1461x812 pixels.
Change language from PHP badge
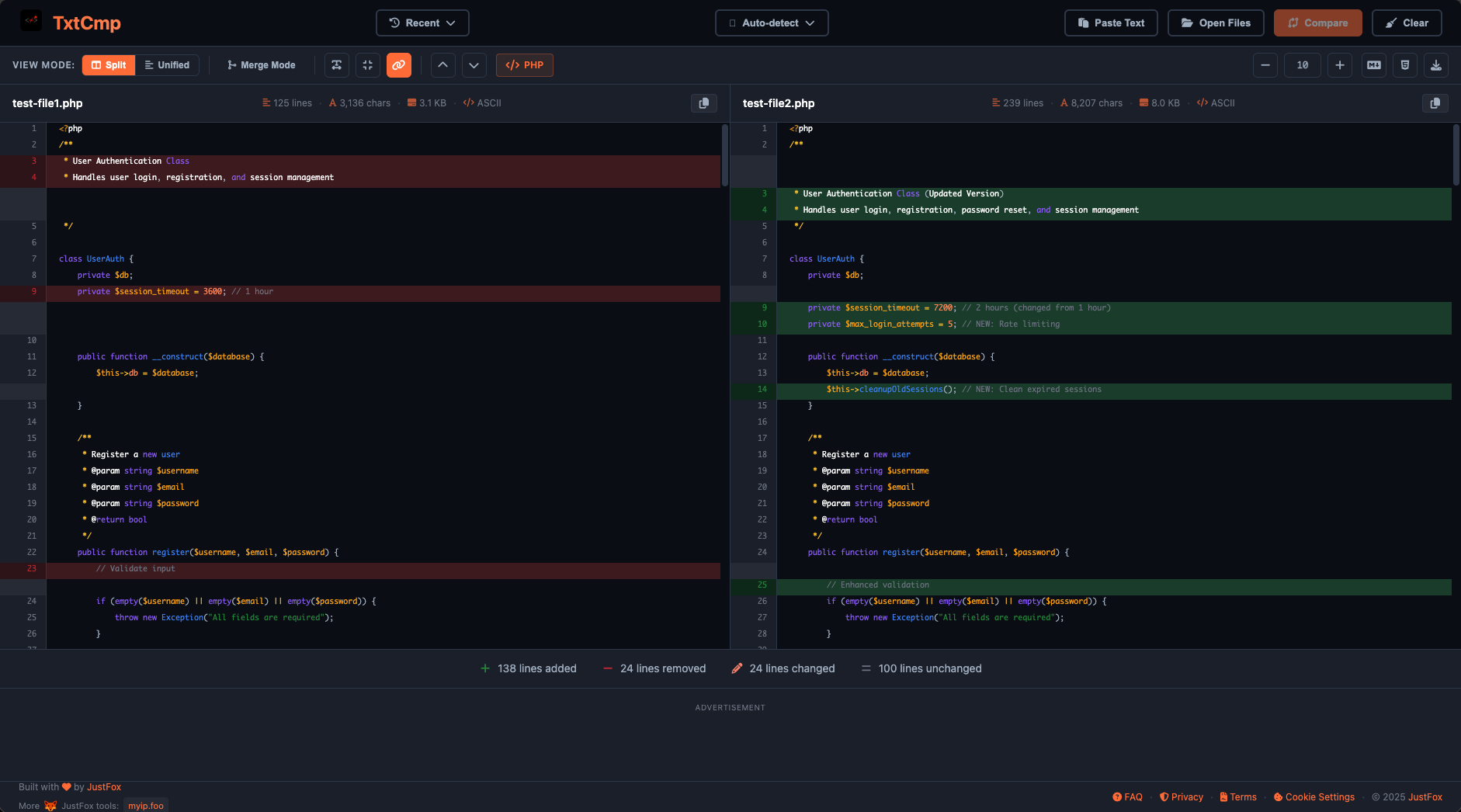click(x=524, y=65)
